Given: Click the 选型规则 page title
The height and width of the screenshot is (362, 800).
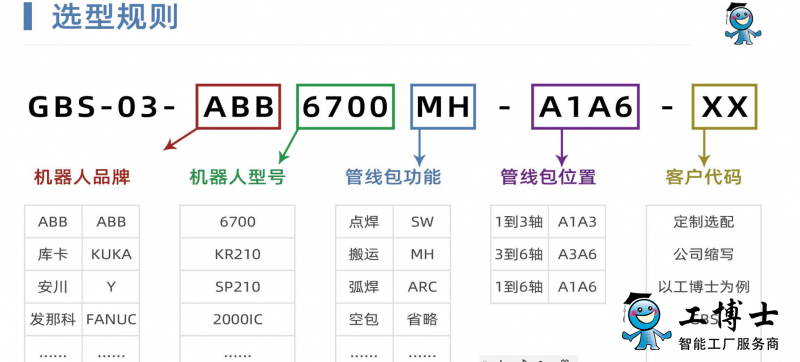Looking at the screenshot, I should coord(115,17).
